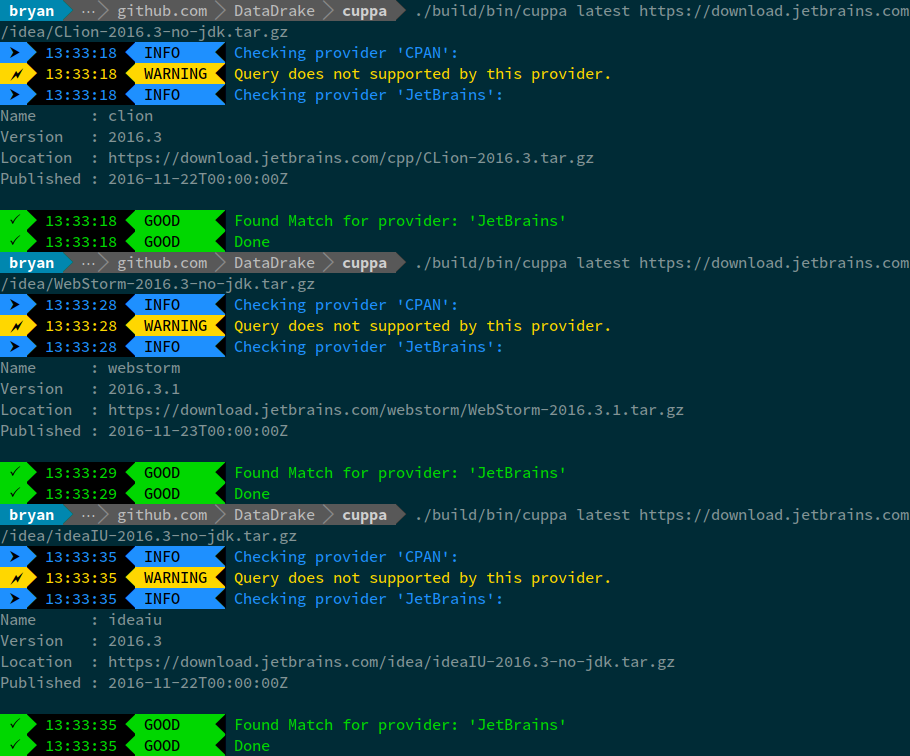This screenshot has height=756, width=910.
Task: Click Version '2016.3' below Name clion
Action: [135, 137]
